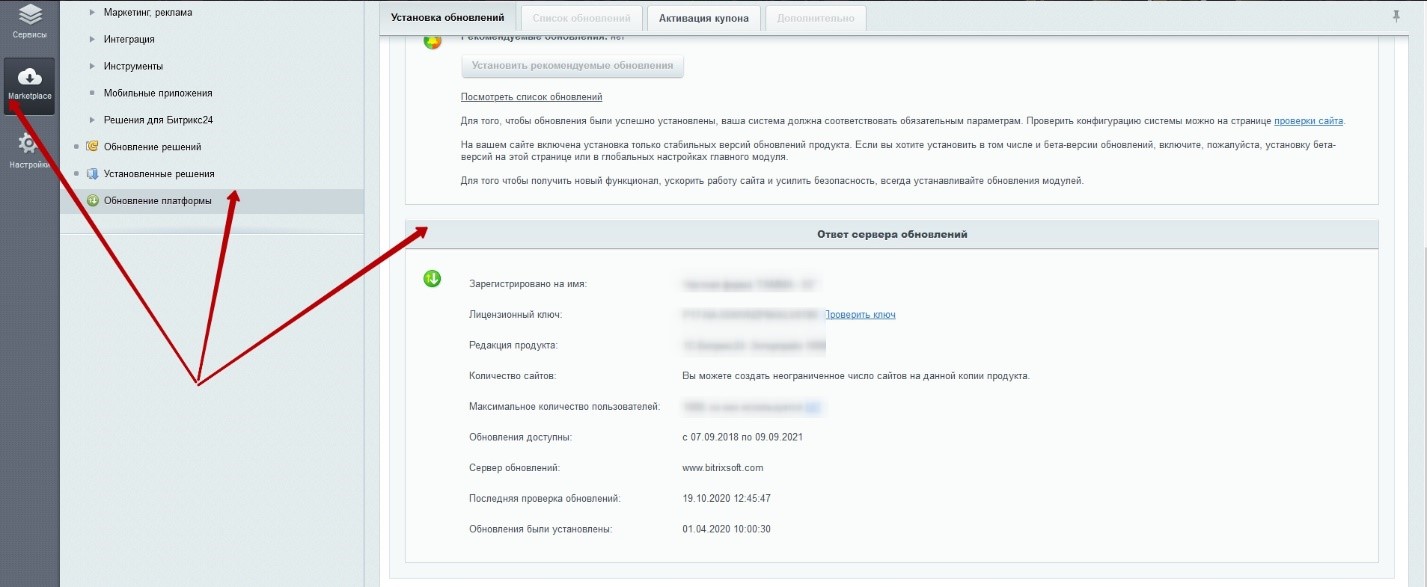Click the Обновление решений item icon

(x=92, y=147)
